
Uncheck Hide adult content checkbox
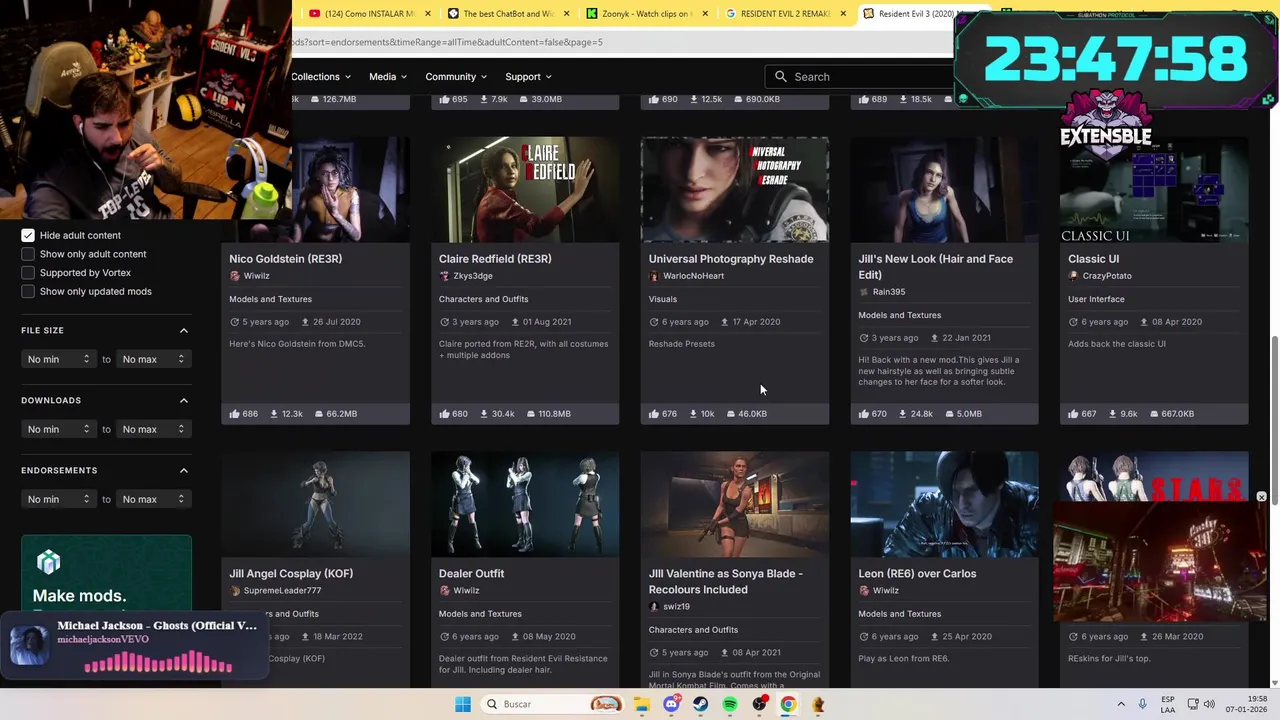(28, 235)
